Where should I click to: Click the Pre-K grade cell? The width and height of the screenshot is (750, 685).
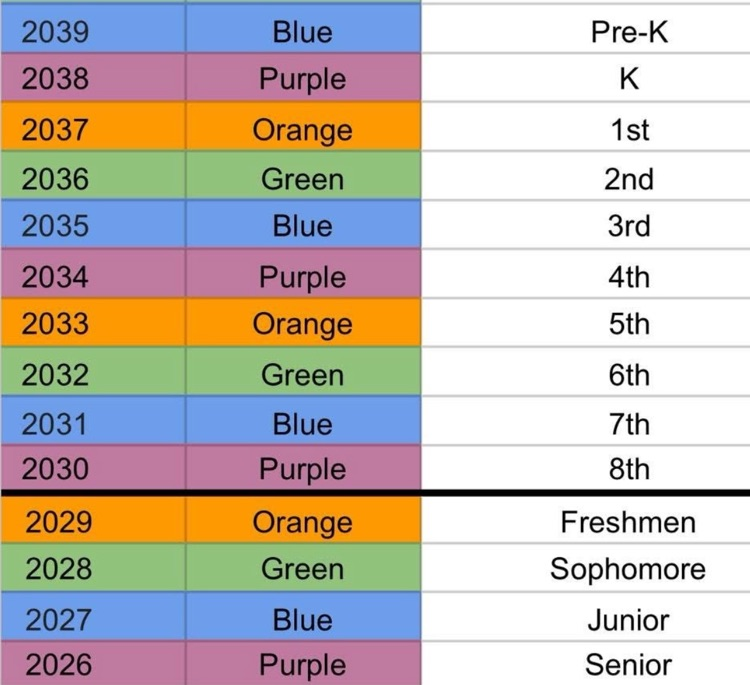629,31
